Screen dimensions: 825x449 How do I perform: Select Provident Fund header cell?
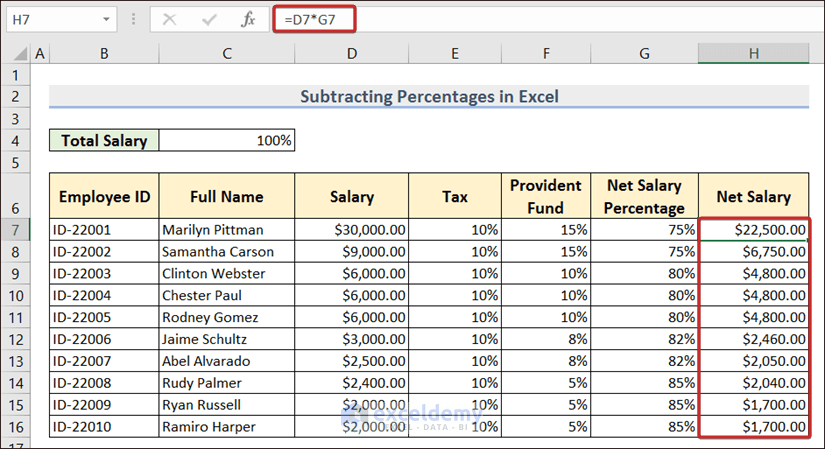click(545, 196)
